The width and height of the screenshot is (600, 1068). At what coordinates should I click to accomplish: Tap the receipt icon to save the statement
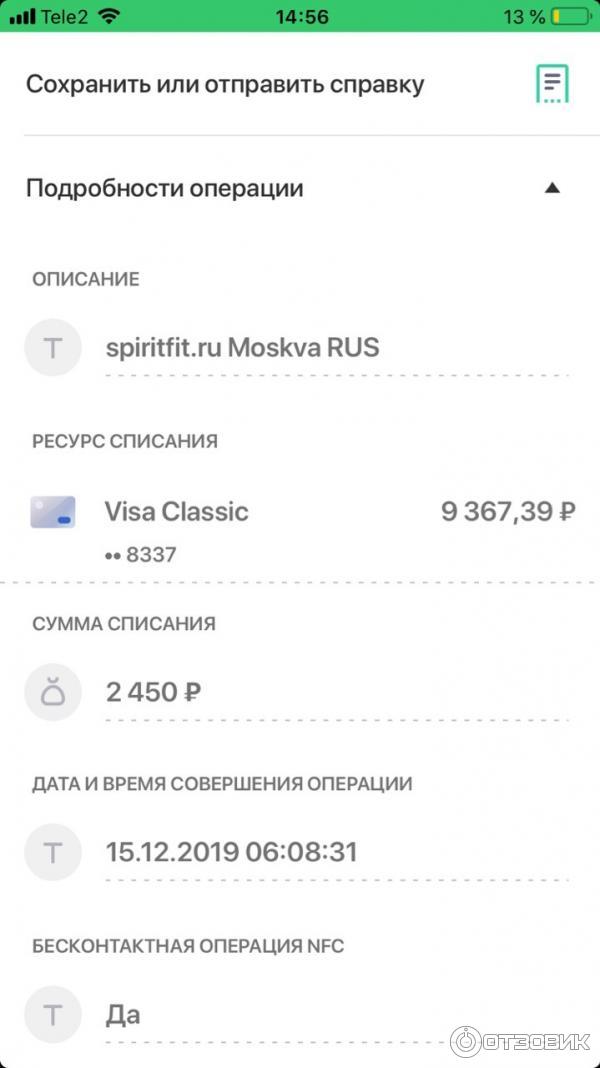click(x=552, y=84)
